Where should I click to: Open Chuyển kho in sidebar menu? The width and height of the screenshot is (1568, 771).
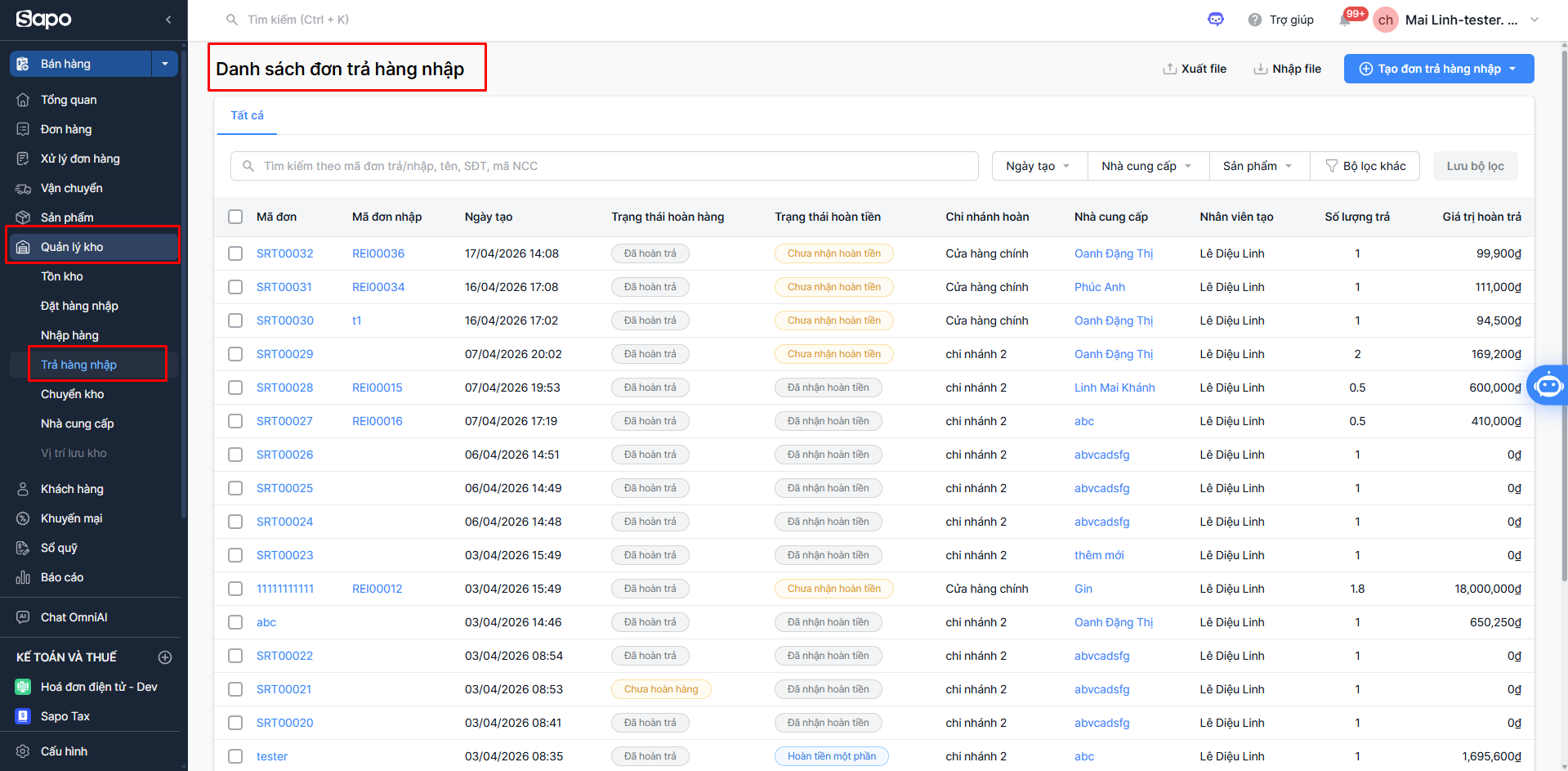click(x=73, y=394)
